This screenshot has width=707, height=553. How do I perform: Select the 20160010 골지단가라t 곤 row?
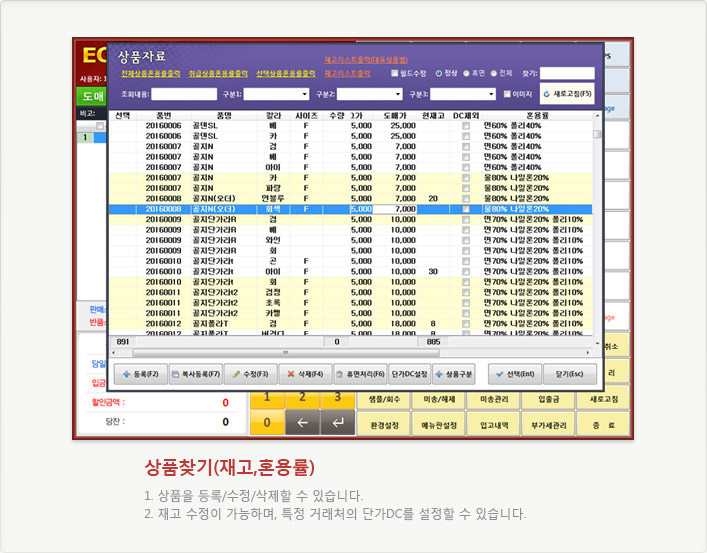tap(351, 261)
